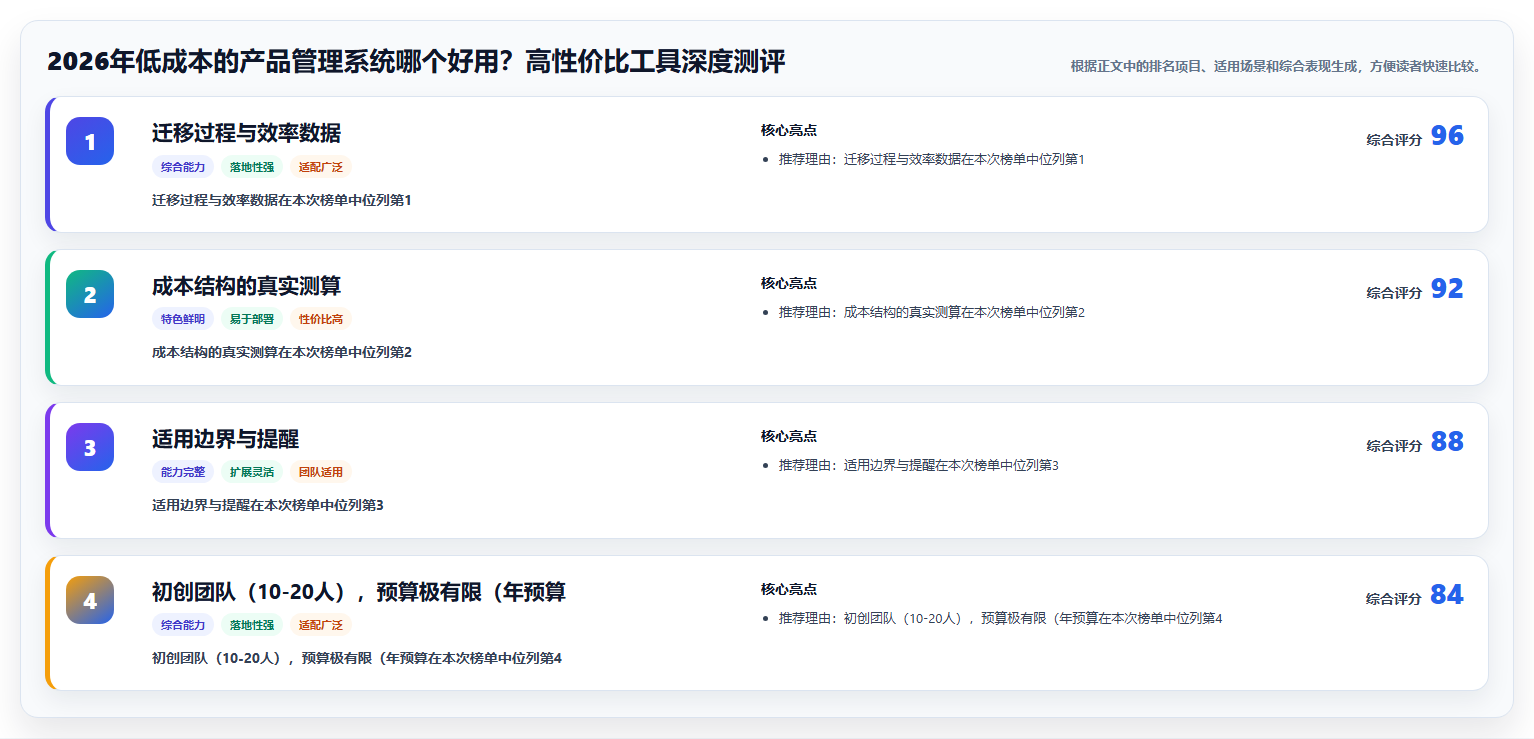Click the 综合评分 label beside 84

(x=1394, y=599)
